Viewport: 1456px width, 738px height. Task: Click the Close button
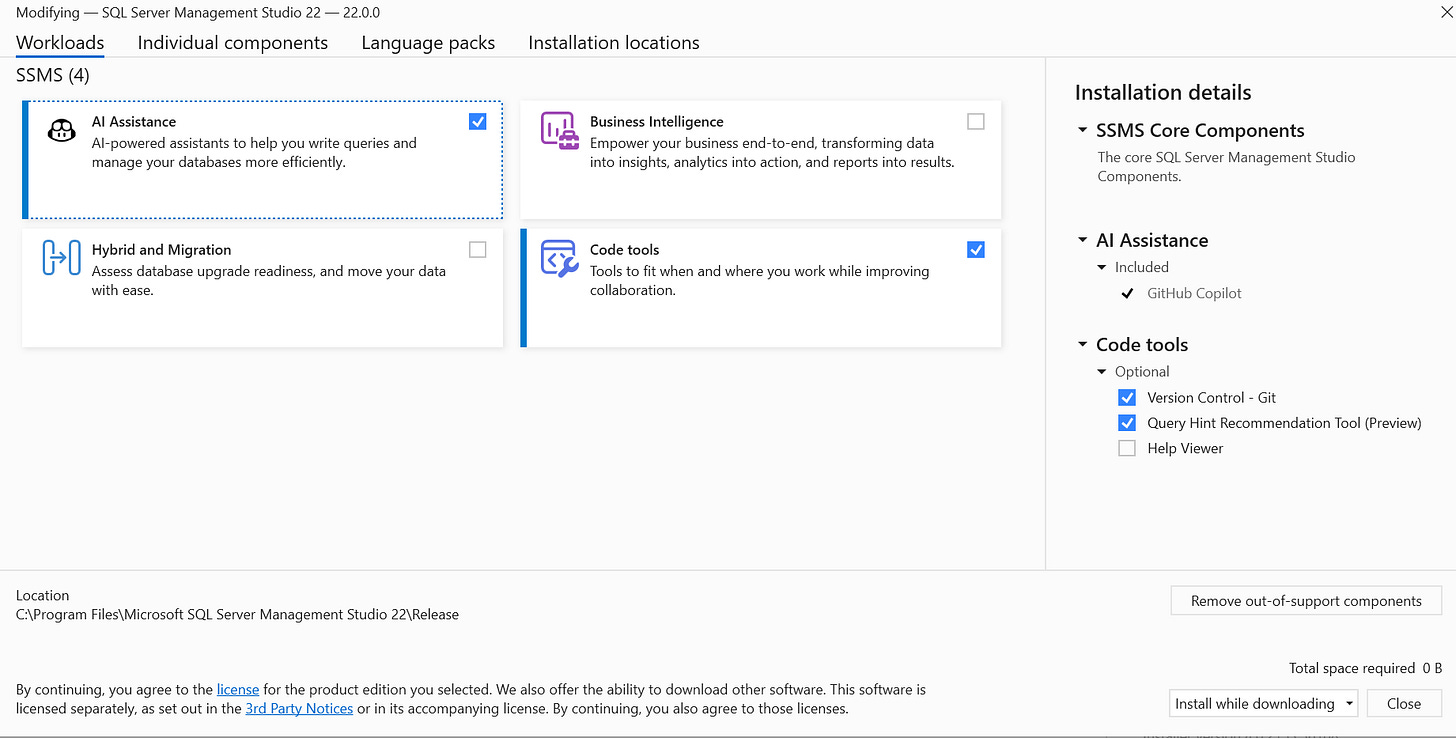[1404, 704]
